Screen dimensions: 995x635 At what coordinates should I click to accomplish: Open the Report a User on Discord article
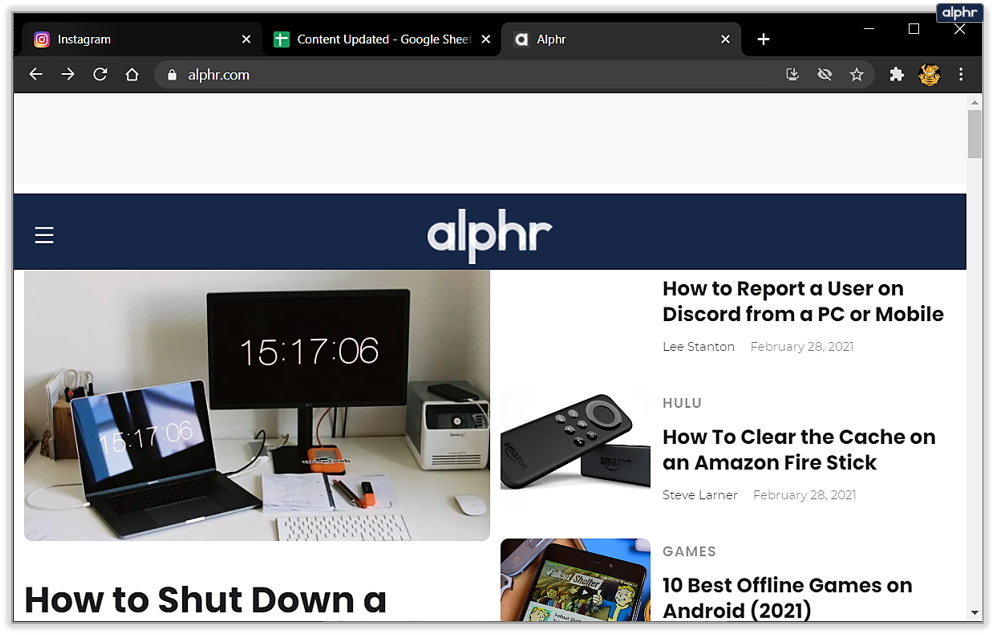click(x=803, y=301)
